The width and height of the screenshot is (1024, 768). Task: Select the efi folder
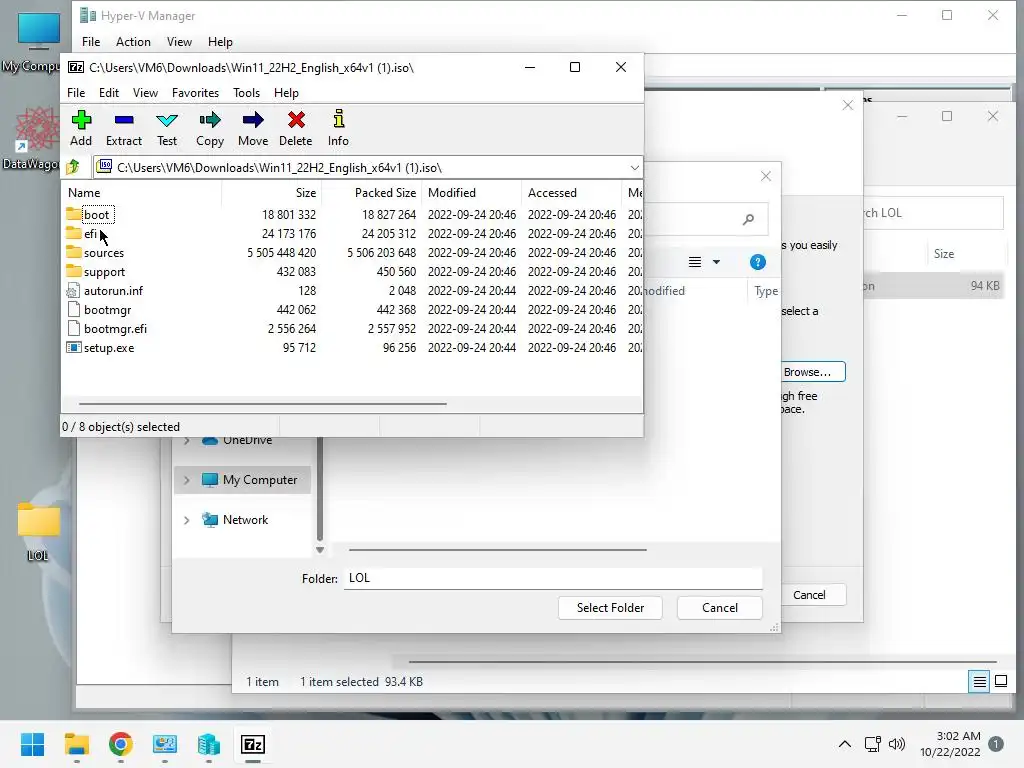pyautogui.click(x=90, y=234)
